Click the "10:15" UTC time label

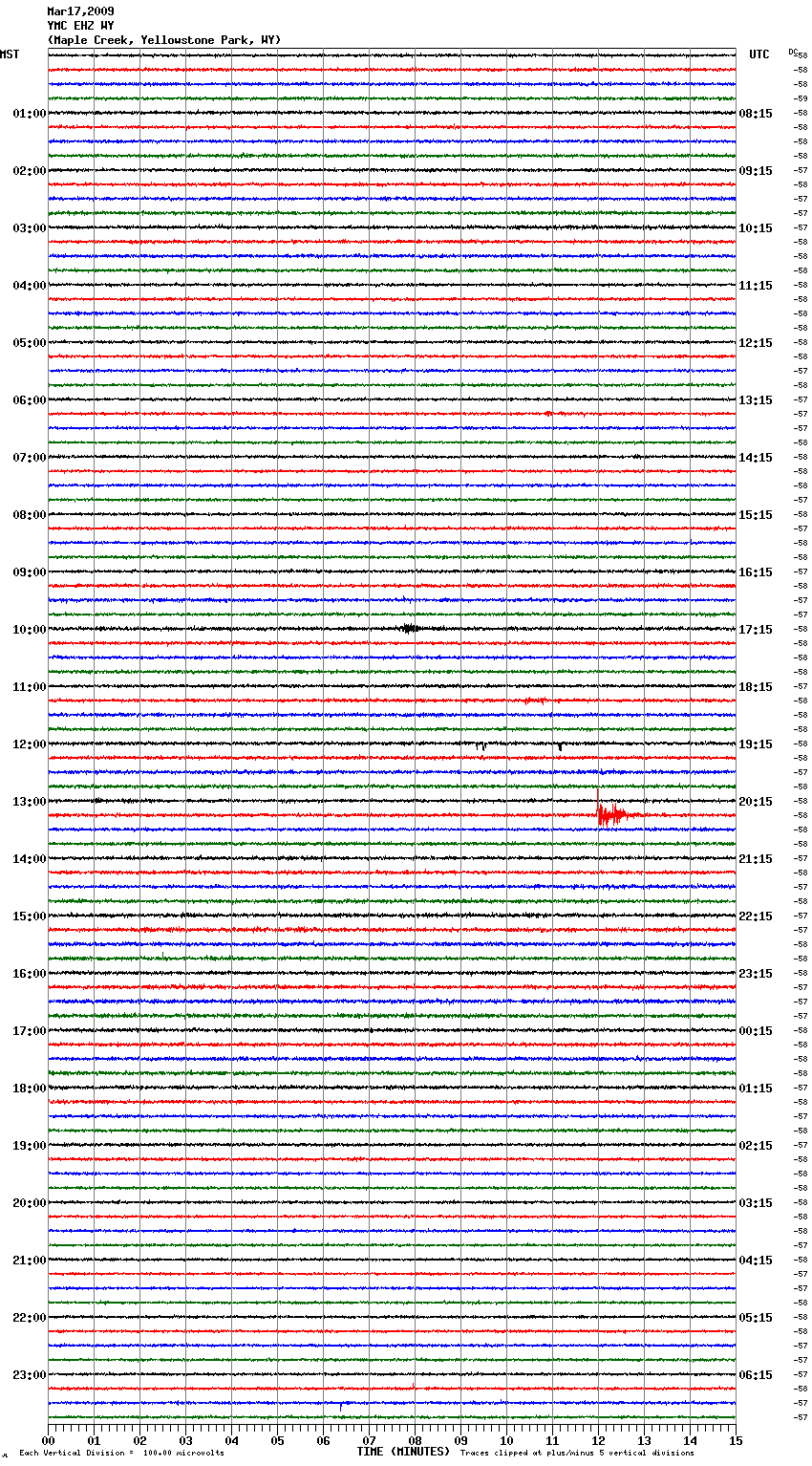click(x=756, y=228)
